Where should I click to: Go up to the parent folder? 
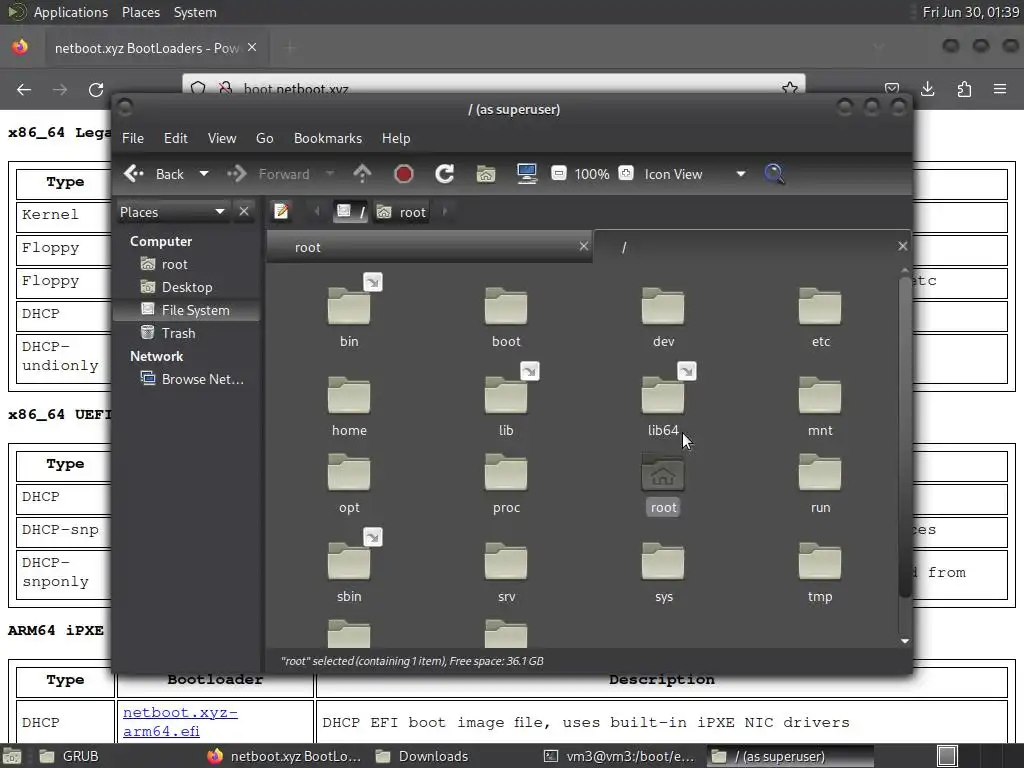[x=362, y=174]
